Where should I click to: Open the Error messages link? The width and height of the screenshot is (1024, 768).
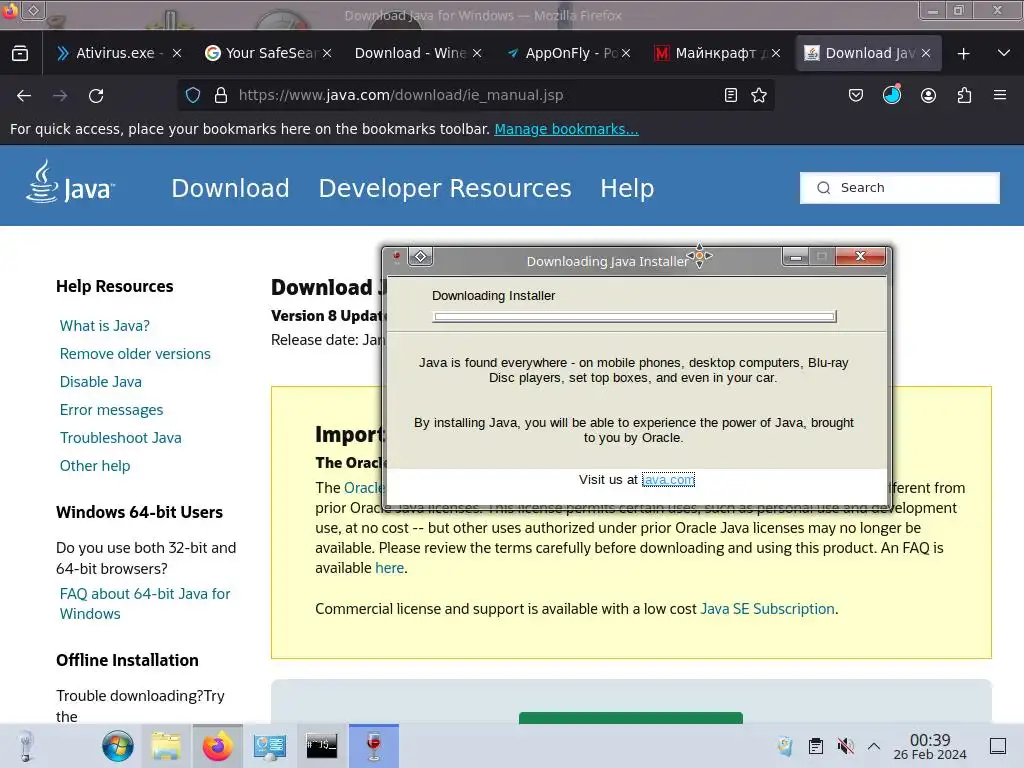point(112,410)
